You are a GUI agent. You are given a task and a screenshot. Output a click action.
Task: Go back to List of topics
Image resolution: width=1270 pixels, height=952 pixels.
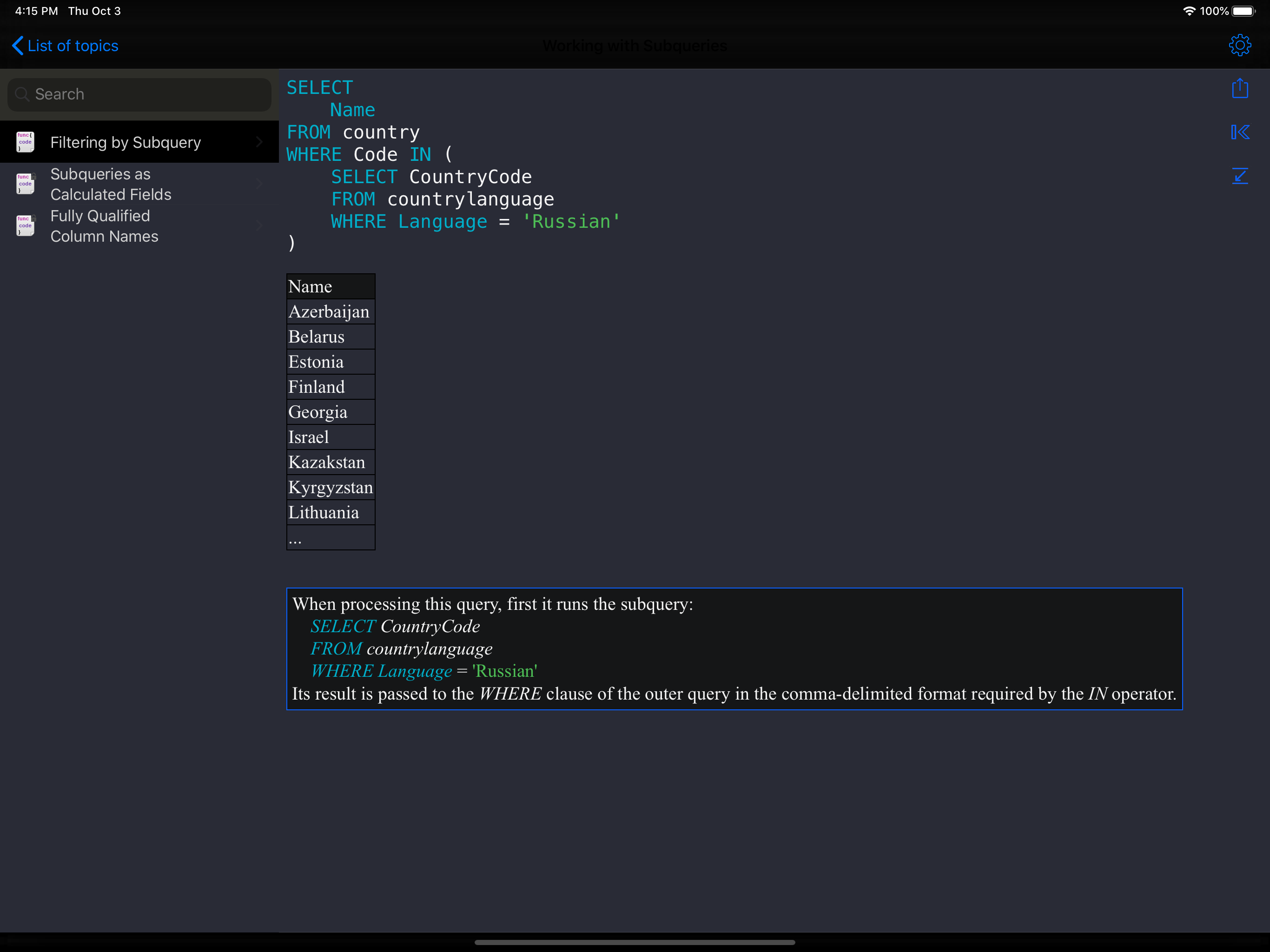point(73,46)
